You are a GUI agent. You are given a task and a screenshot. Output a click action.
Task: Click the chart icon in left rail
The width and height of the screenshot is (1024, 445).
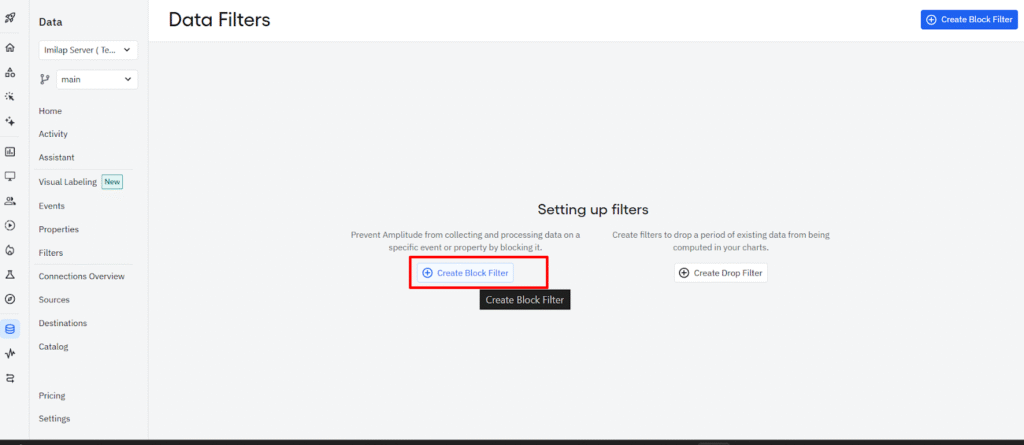[10, 152]
